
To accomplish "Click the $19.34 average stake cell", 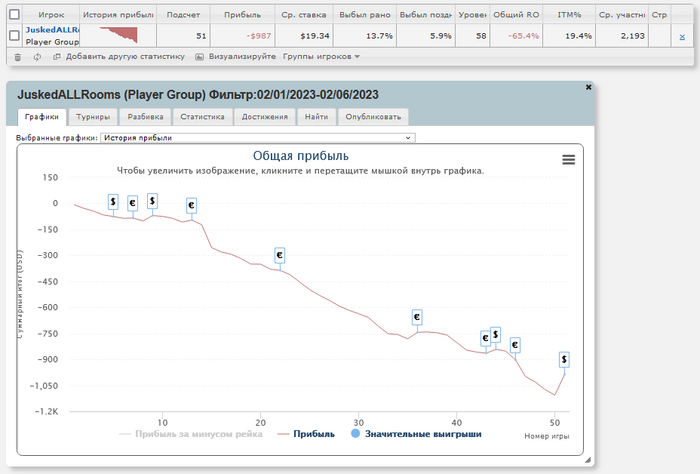I will [304, 36].
